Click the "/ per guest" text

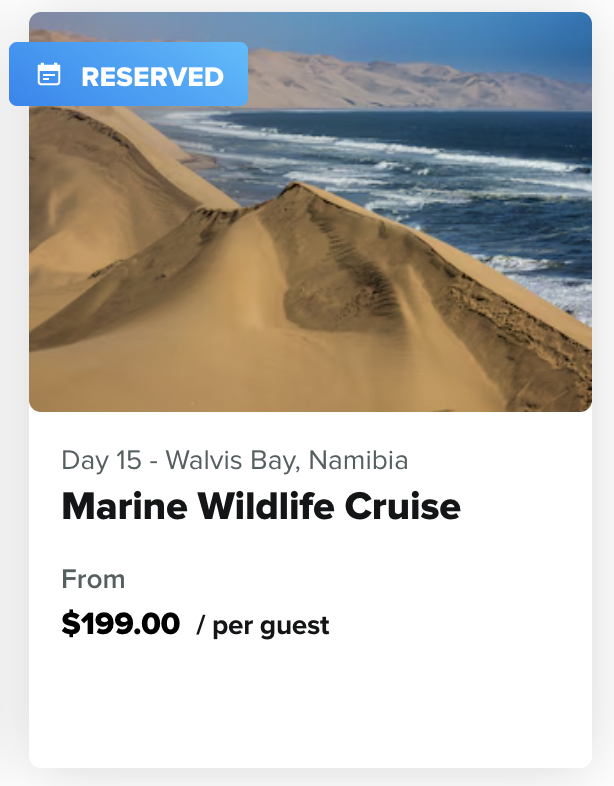pos(263,626)
